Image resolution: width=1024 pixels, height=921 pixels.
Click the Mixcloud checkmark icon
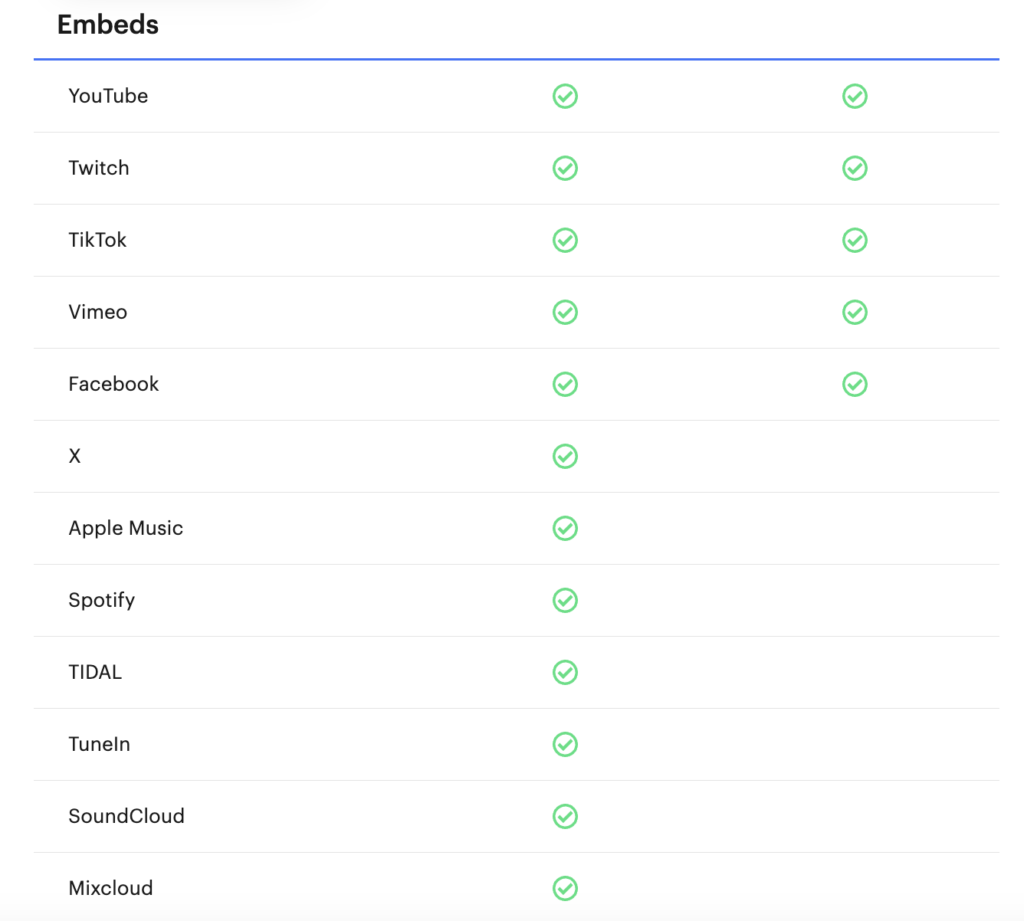(565, 888)
